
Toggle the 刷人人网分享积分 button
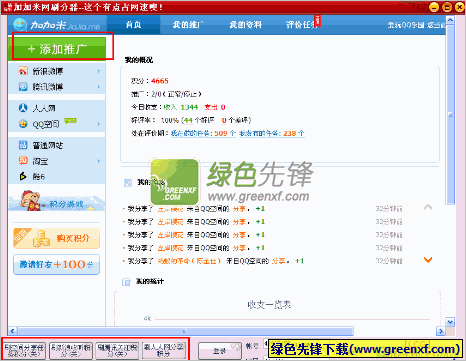point(164,350)
